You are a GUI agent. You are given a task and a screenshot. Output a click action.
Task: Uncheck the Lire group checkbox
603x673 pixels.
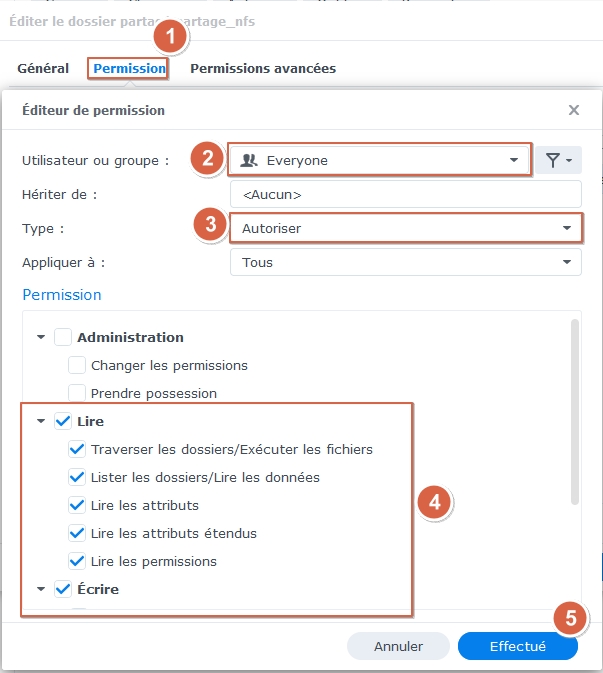(x=63, y=422)
